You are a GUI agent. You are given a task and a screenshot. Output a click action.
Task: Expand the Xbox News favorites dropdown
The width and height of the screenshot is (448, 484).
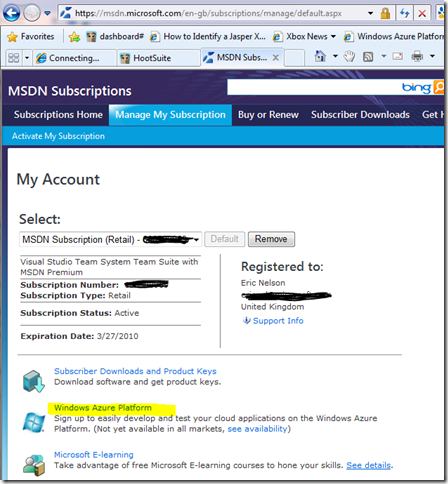[333, 36]
